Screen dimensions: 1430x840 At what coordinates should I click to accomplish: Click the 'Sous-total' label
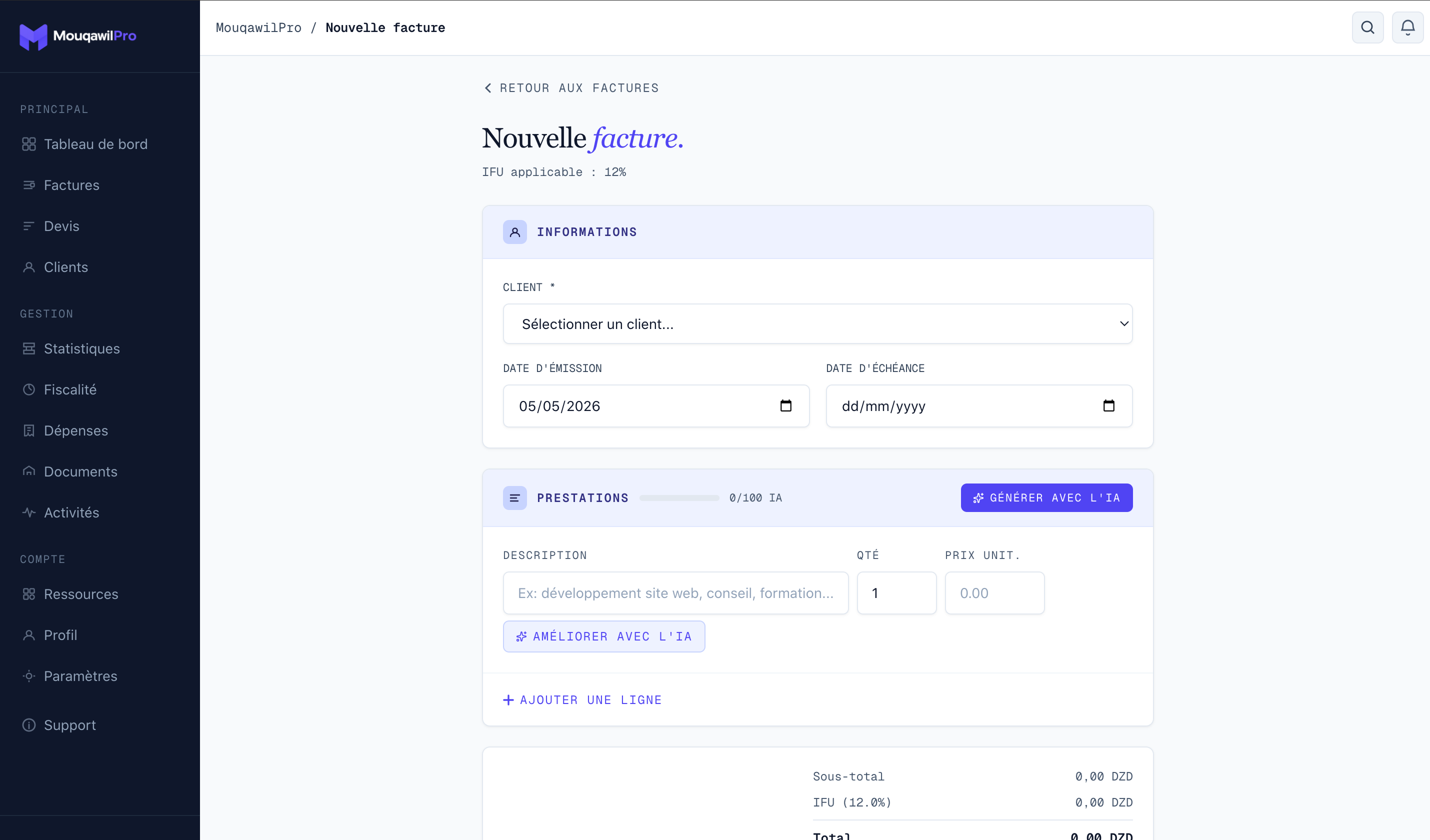(x=848, y=776)
